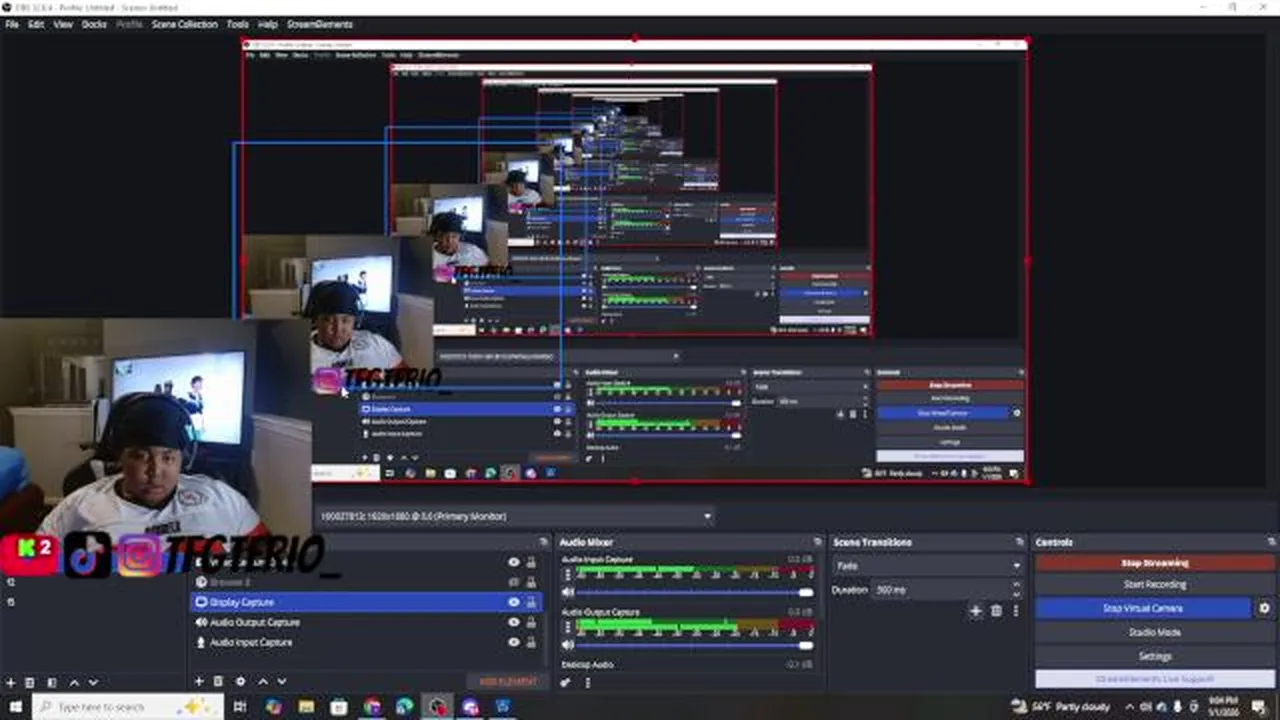Hide the Display Capture source eye
Image resolution: width=1280 pixels, height=720 pixels.
tap(514, 602)
